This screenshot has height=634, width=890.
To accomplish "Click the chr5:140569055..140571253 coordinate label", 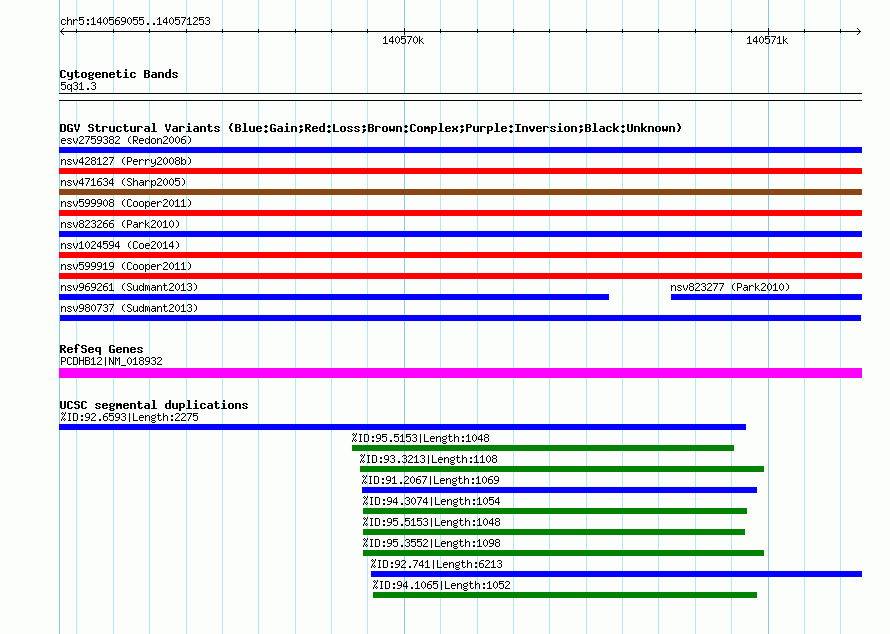I will pos(135,21).
